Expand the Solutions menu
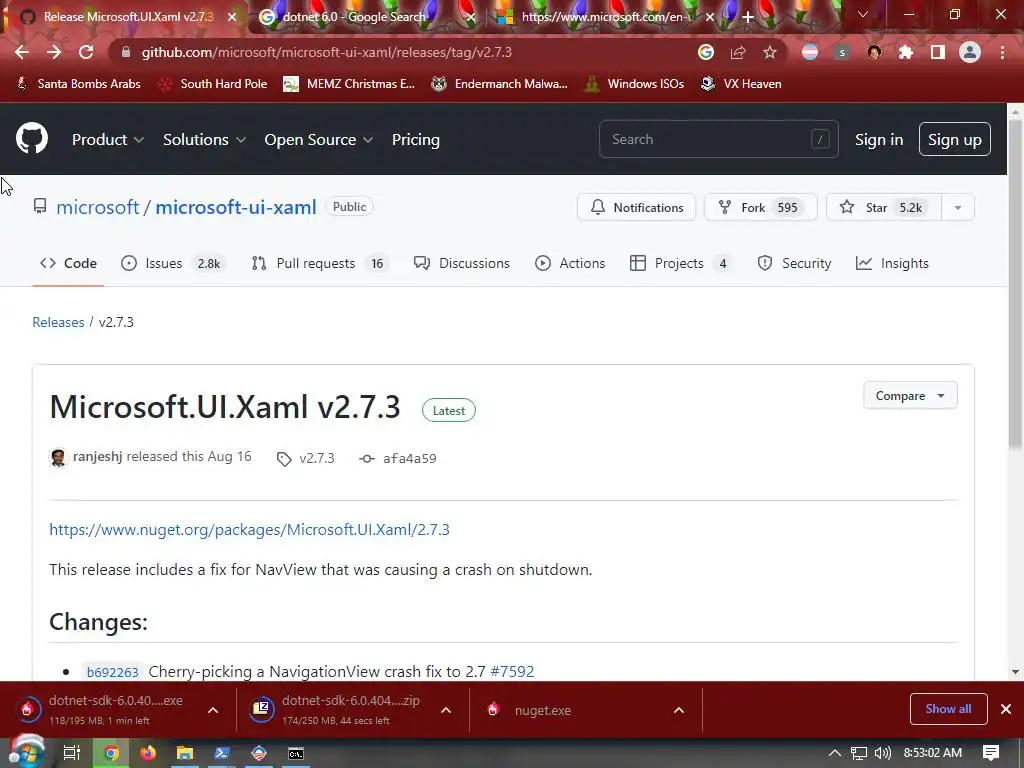Image resolution: width=1024 pixels, height=768 pixels. [204, 140]
